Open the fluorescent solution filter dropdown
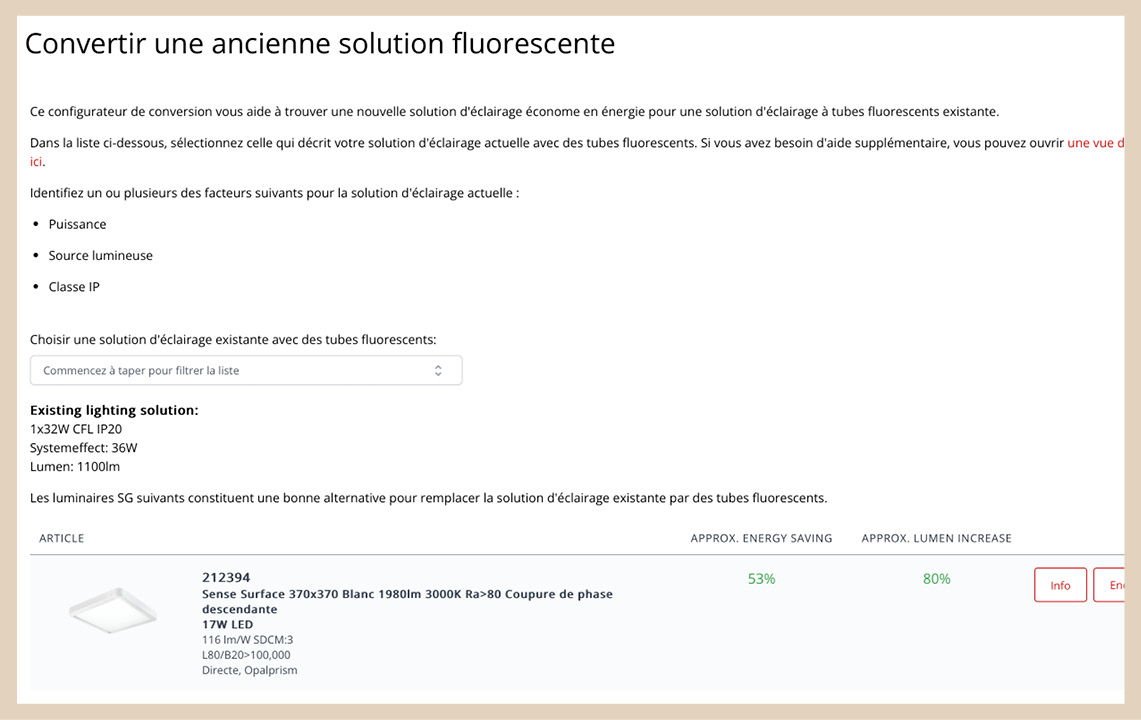The image size is (1141, 720). [x=246, y=371]
